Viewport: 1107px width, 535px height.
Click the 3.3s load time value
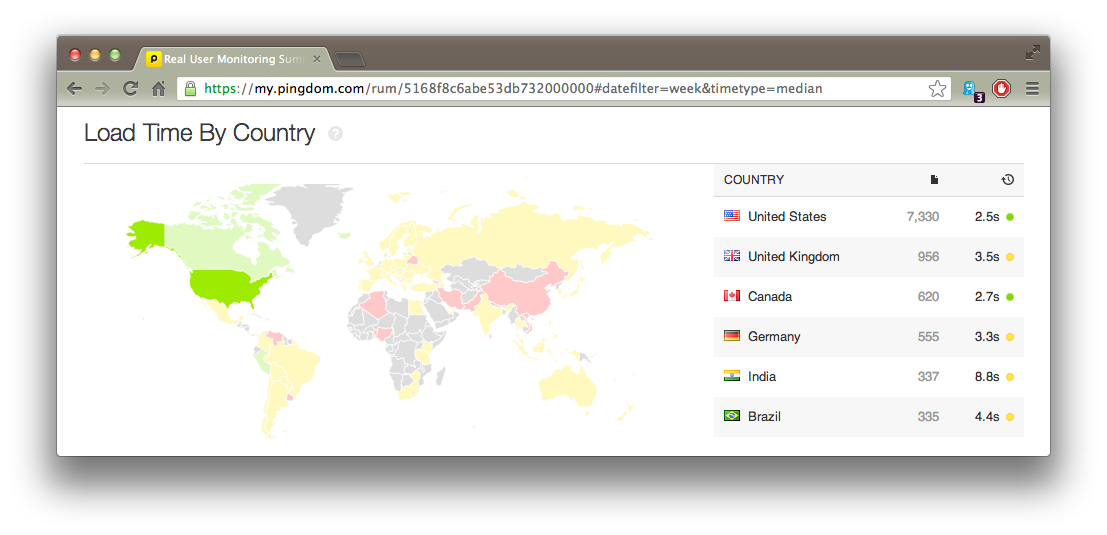point(986,337)
